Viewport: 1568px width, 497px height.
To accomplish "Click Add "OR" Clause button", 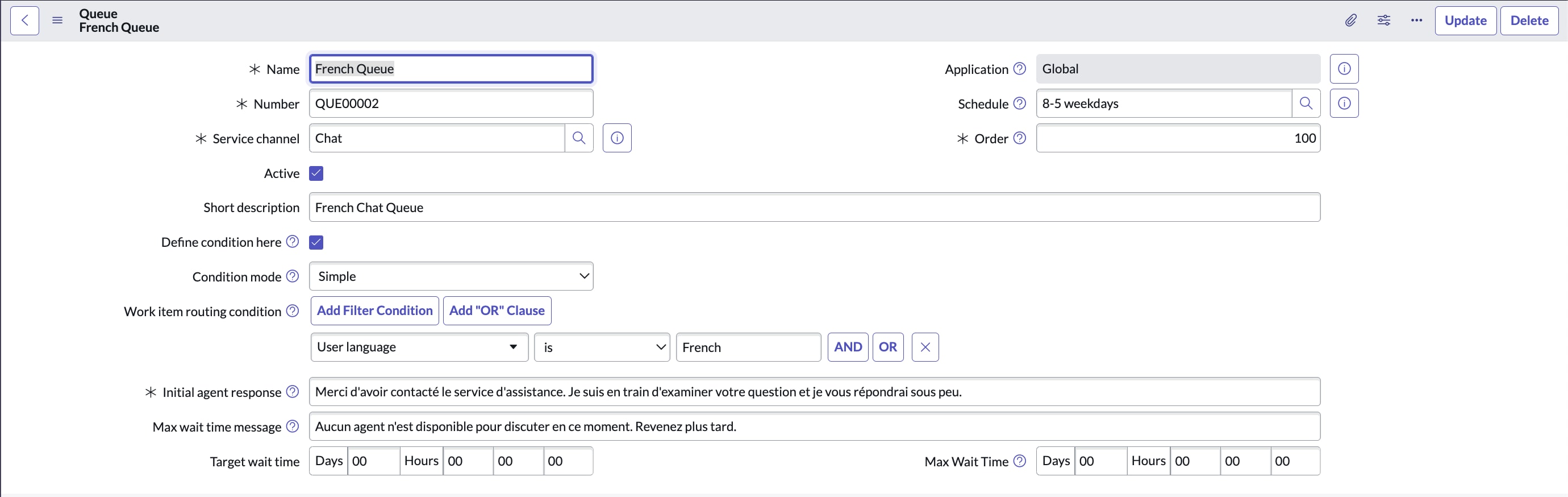I will [x=497, y=310].
